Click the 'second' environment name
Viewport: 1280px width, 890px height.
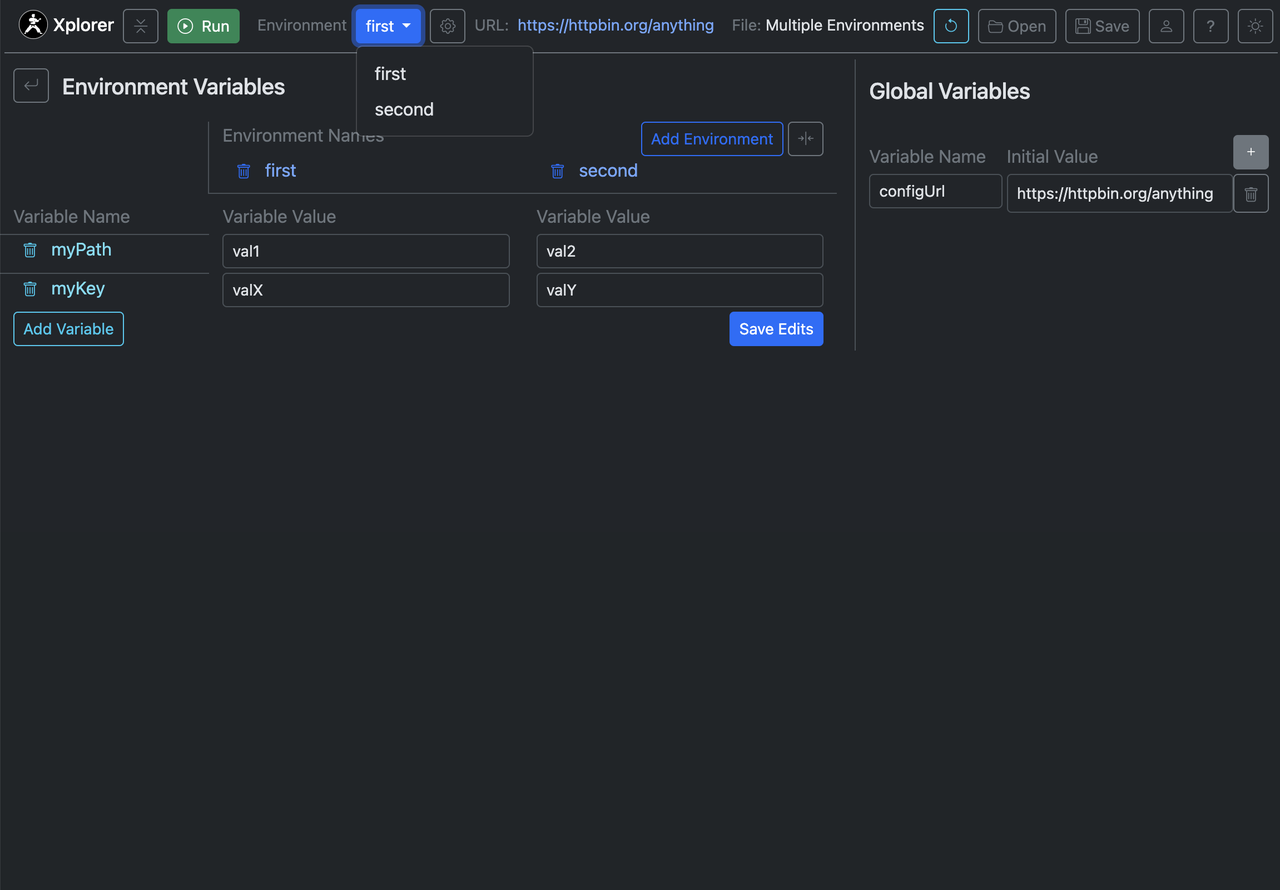tap(608, 171)
